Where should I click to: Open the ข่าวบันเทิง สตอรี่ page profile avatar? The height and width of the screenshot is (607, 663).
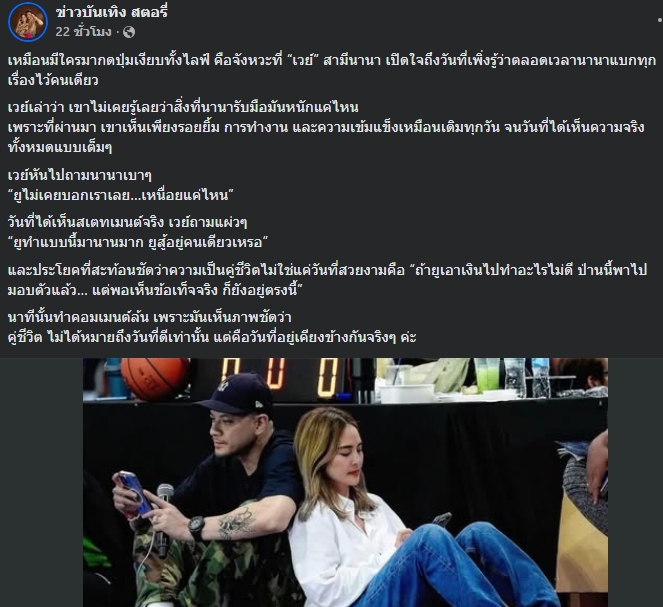[27, 22]
